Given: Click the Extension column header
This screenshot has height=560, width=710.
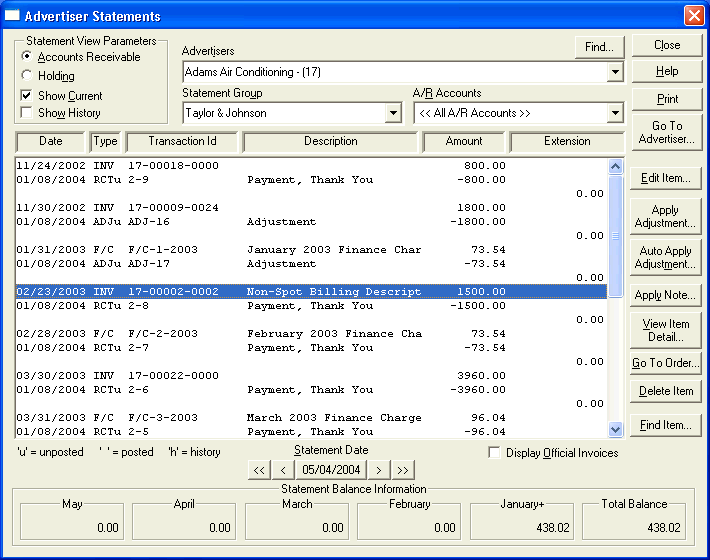Looking at the screenshot, I should (567, 141).
